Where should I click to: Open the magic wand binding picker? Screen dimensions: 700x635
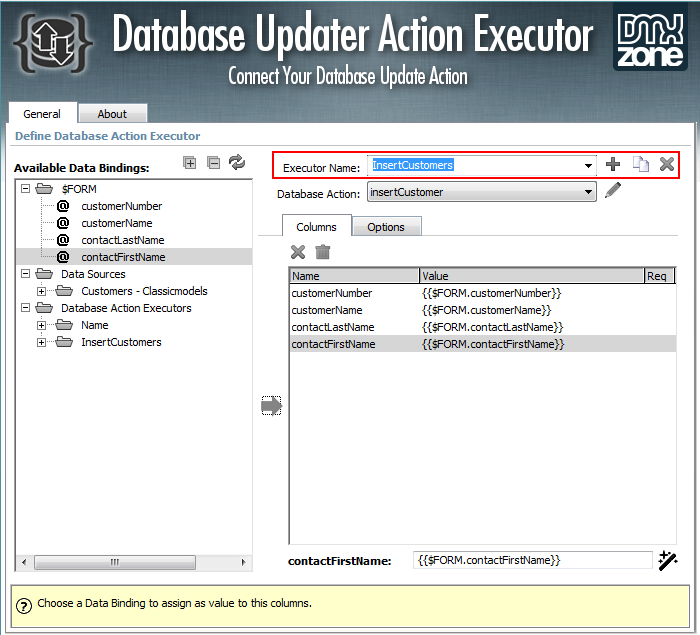click(x=668, y=561)
